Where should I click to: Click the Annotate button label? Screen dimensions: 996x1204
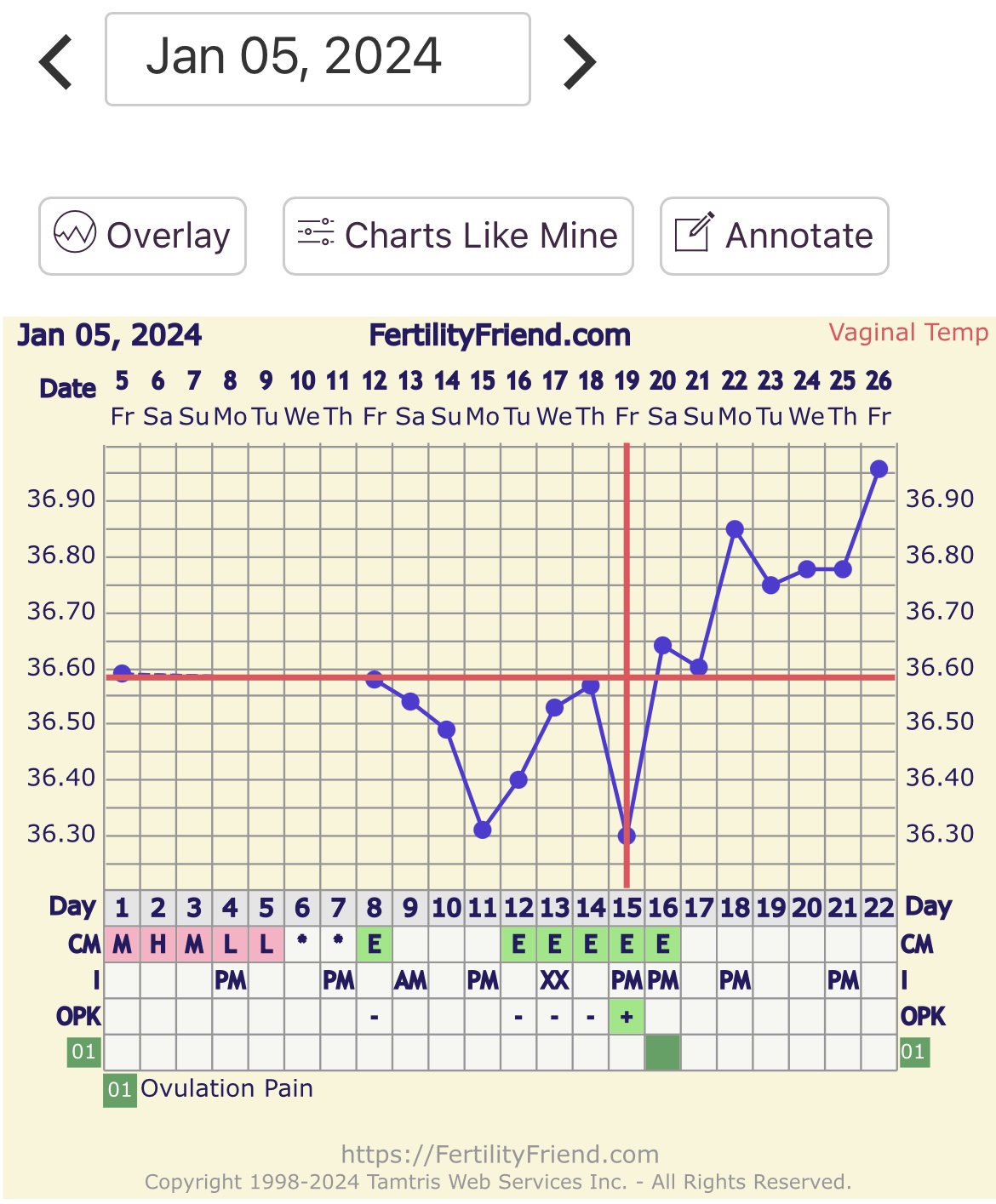(x=799, y=236)
